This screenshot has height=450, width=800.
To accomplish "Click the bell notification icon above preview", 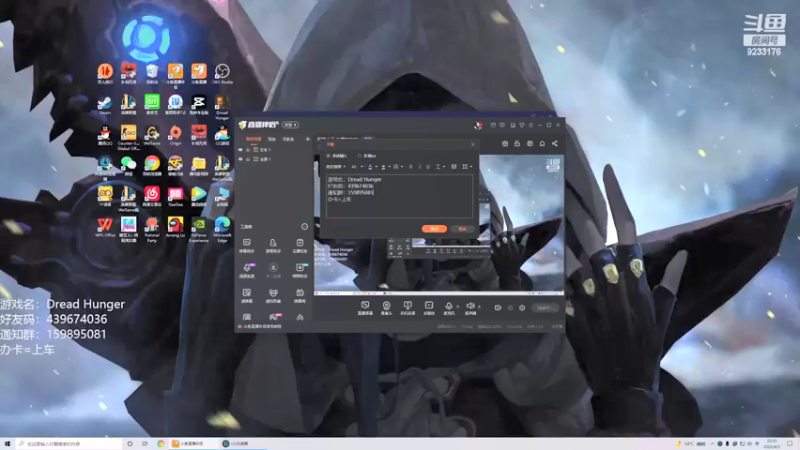I will (542, 144).
